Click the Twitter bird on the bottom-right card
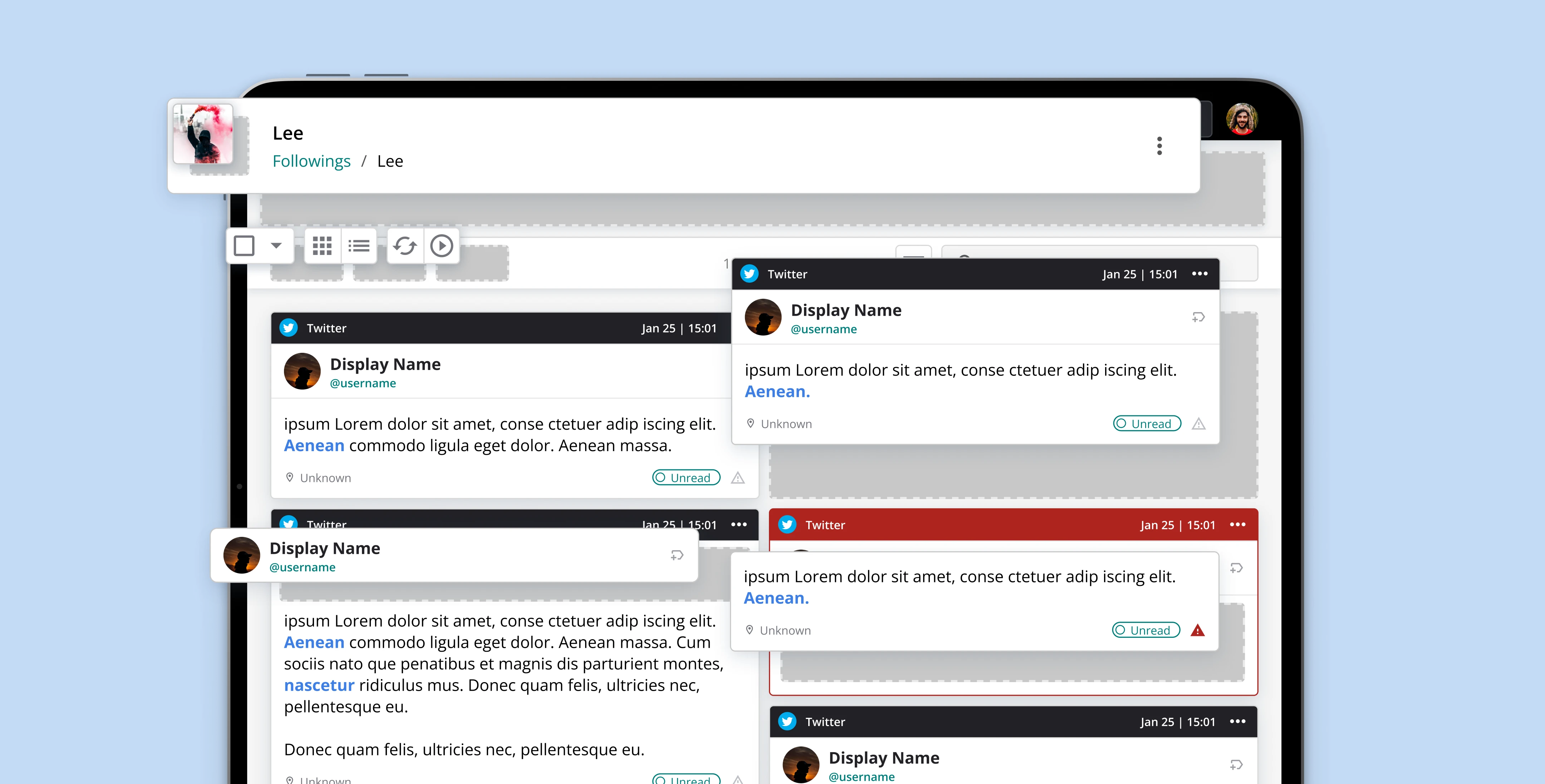This screenshot has width=1545, height=784. (787, 721)
